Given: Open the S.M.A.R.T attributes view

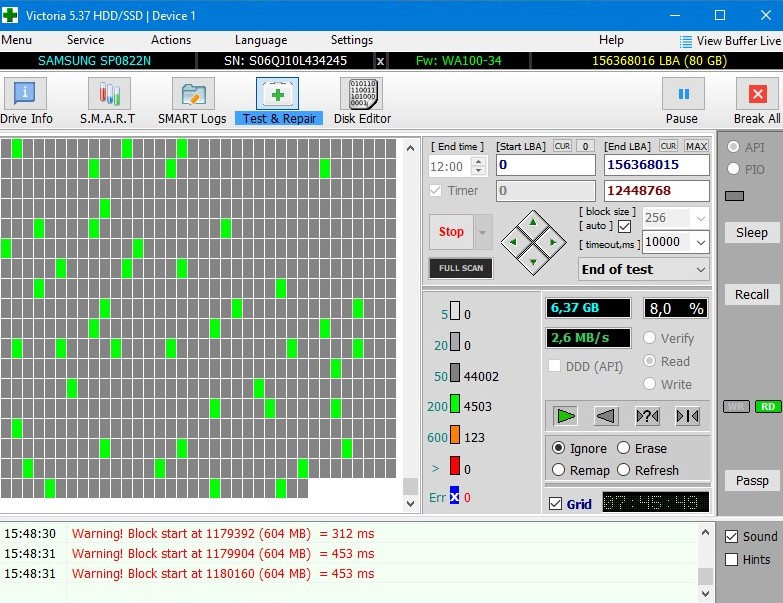Looking at the screenshot, I should pos(107,101).
